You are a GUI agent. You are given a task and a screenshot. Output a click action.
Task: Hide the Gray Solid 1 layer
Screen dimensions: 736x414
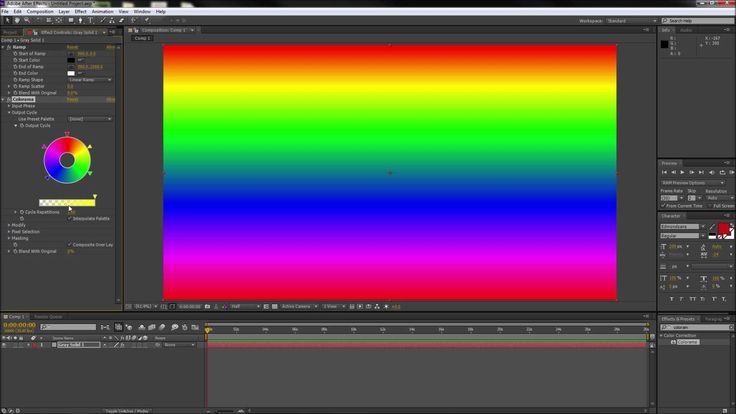click(x=4, y=345)
